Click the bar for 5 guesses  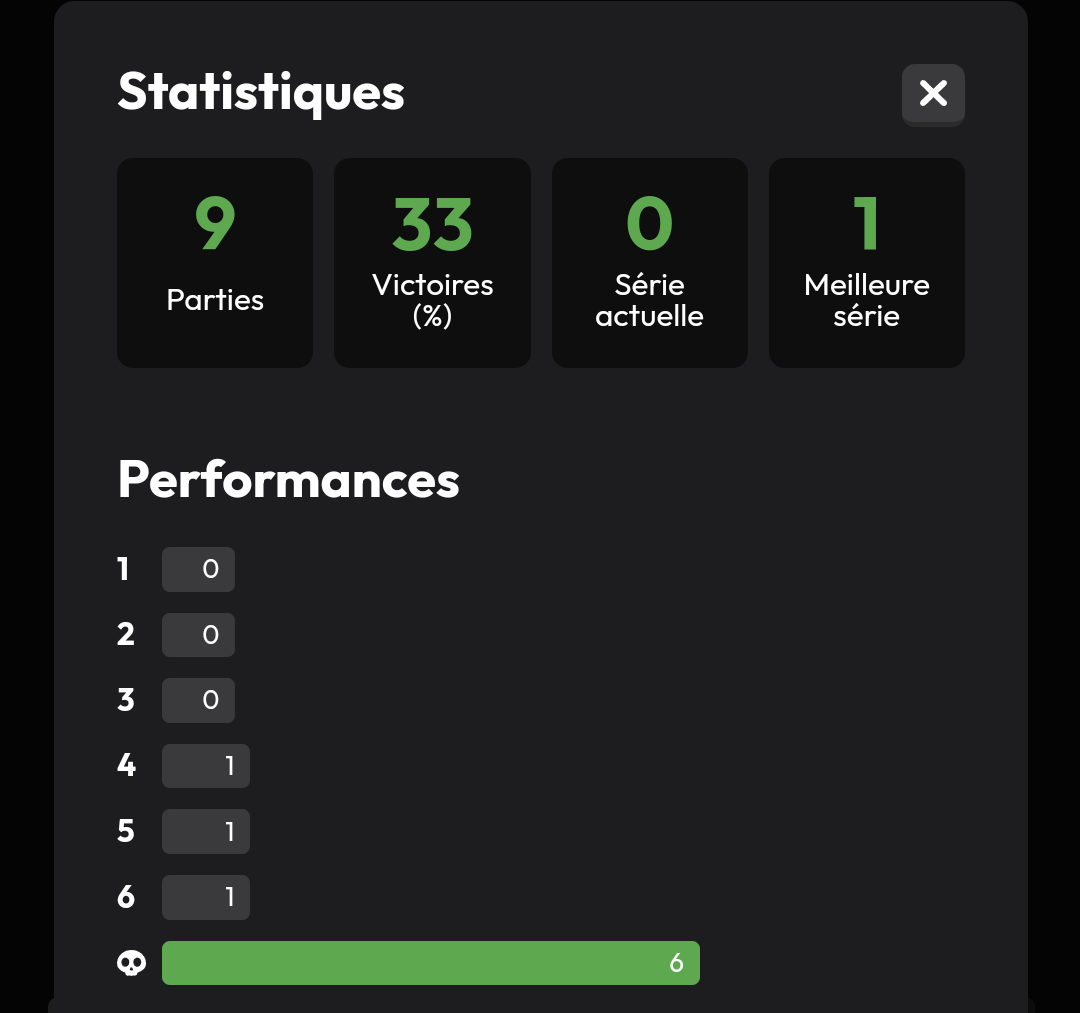point(206,831)
